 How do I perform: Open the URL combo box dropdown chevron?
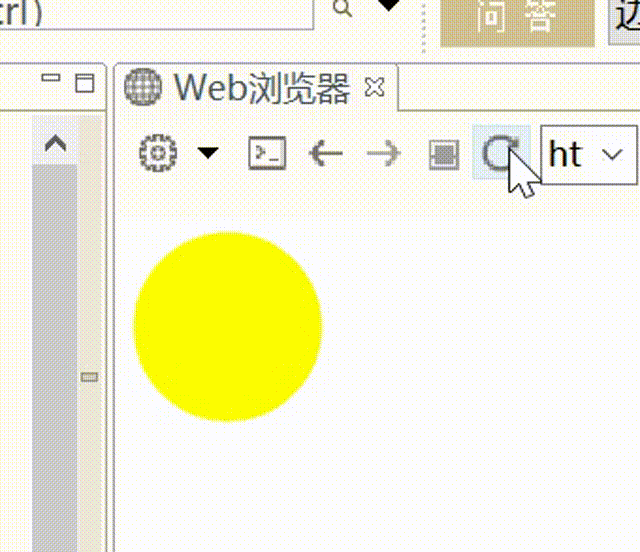[x=612, y=154]
